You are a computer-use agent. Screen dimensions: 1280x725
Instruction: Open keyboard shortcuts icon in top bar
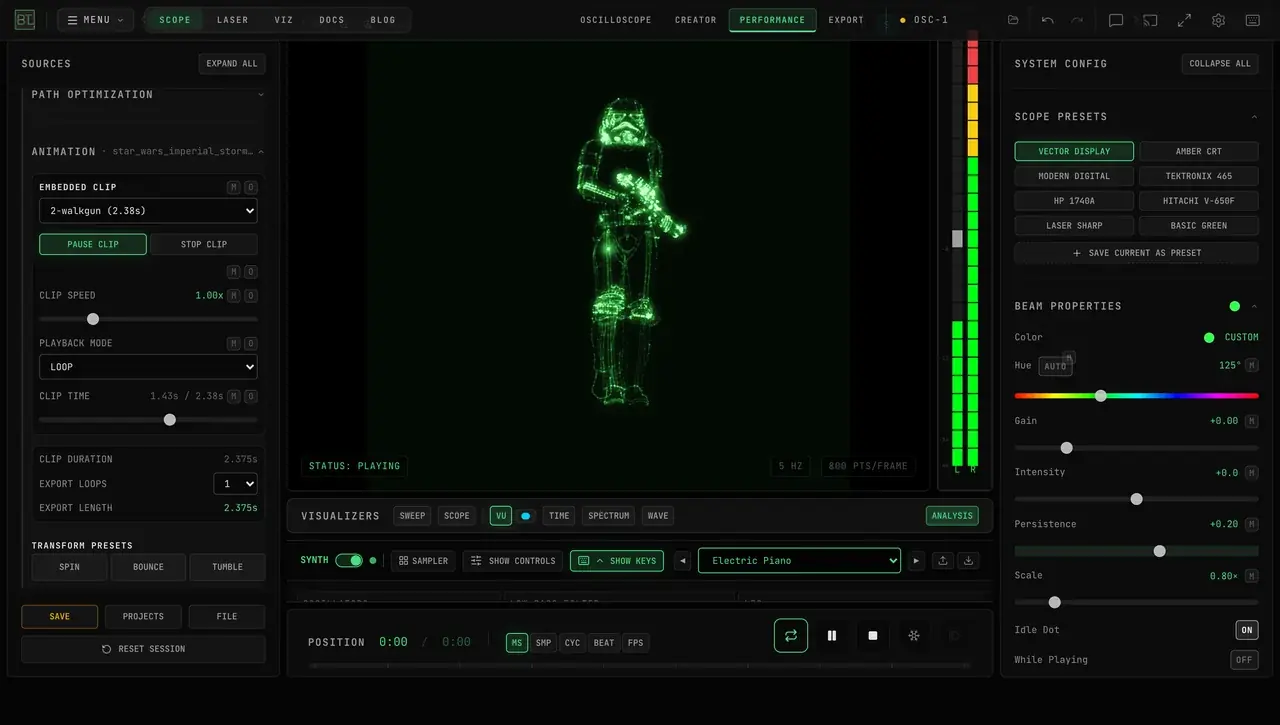(x=1252, y=20)
